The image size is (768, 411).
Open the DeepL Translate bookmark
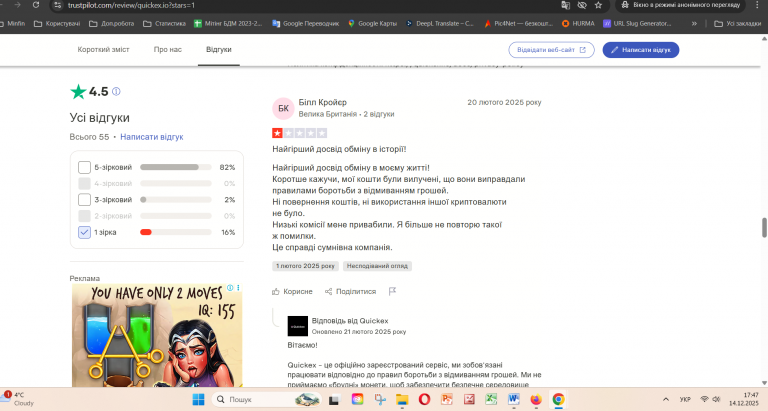[x=440, y=23]
